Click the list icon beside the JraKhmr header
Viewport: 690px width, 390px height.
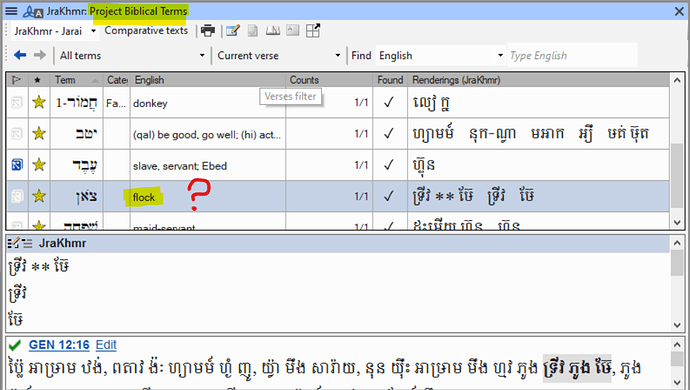27,243
